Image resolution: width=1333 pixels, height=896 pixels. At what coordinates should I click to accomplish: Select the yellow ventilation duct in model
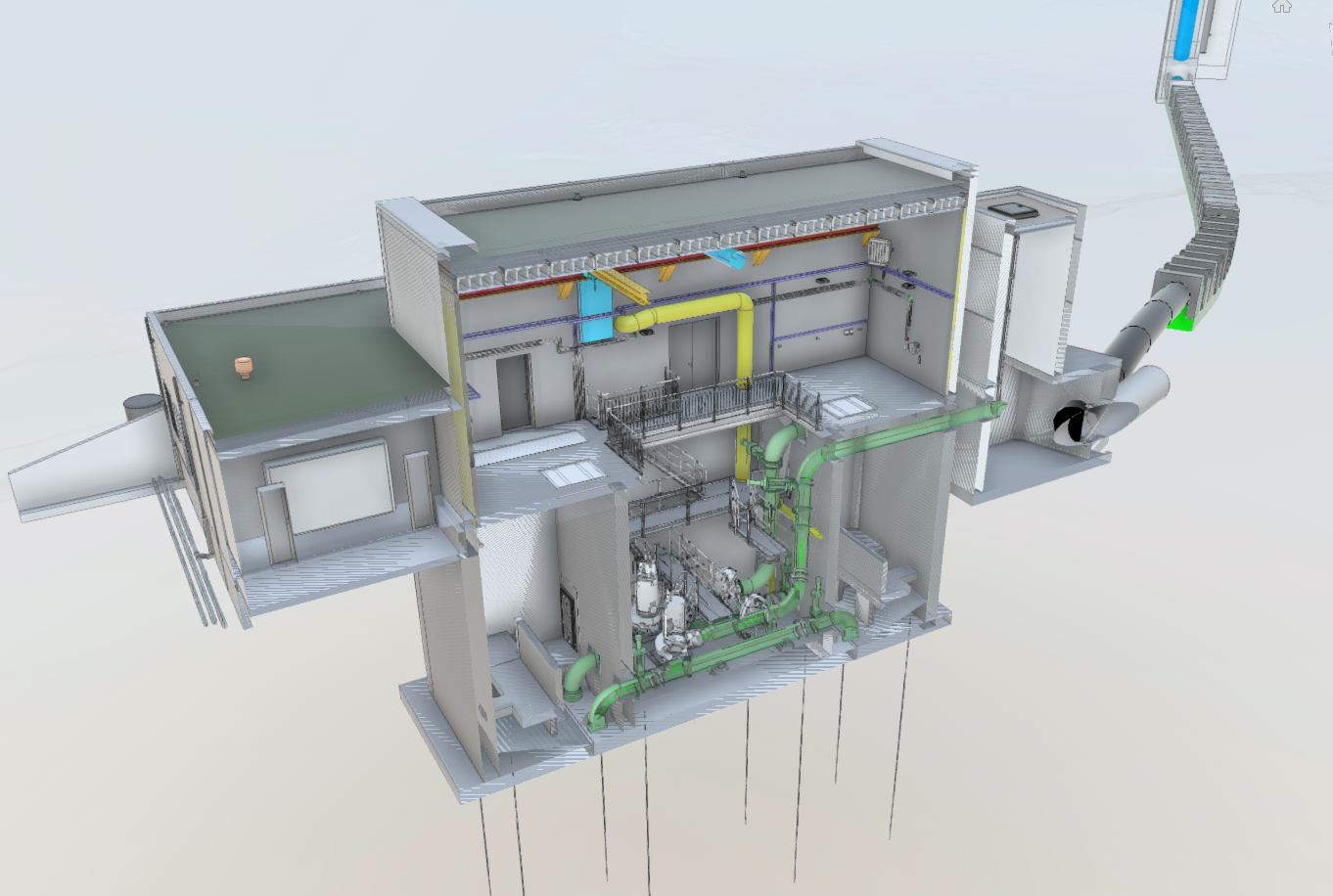coord(745,344)
